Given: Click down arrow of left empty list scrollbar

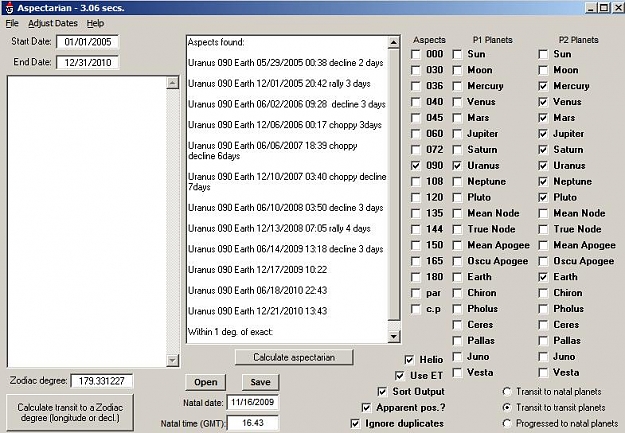Looking at the screenshot, I should 172,360.
